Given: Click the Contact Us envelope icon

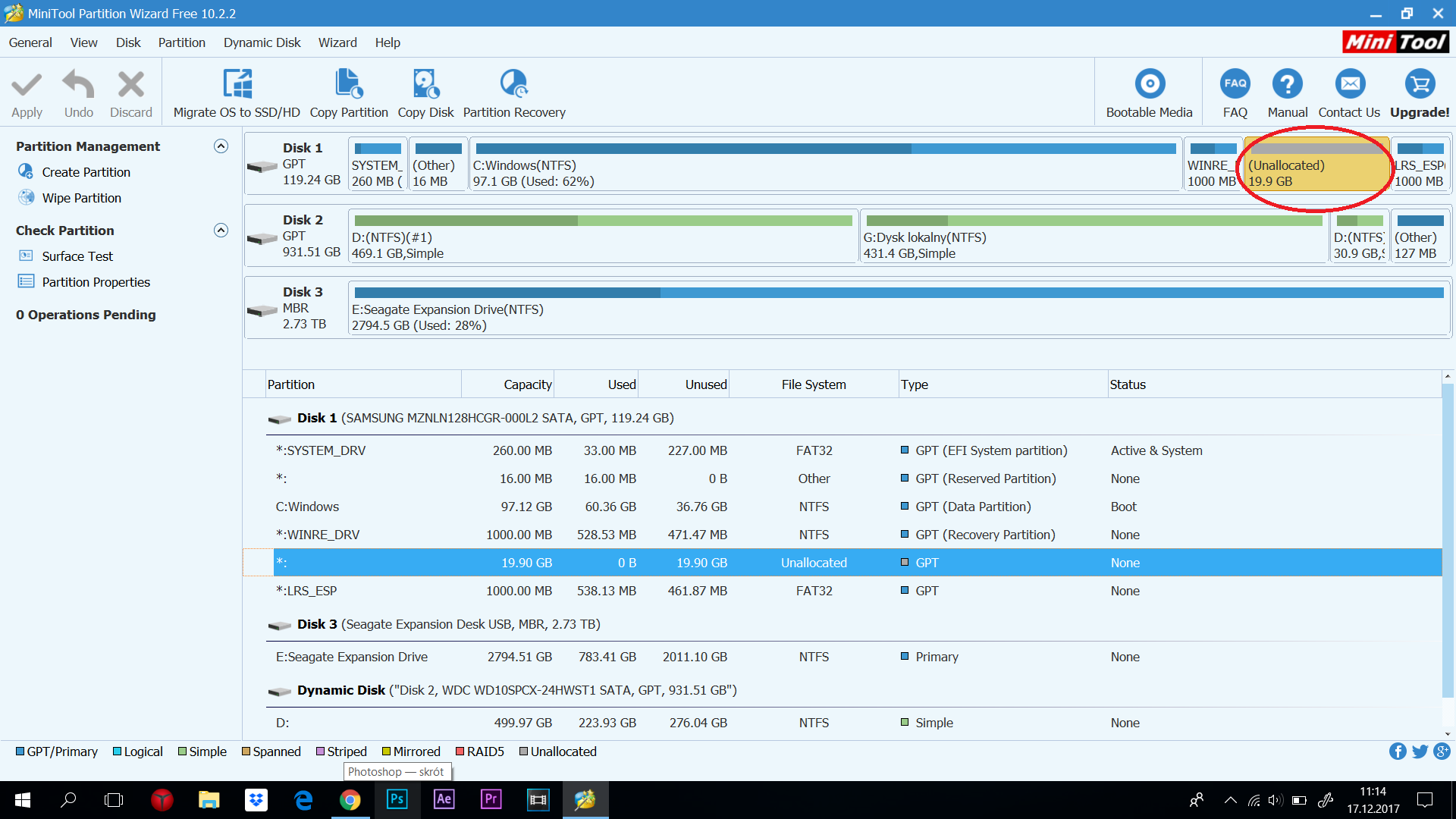Looking at the screenshot, I should pos(1350,84).
